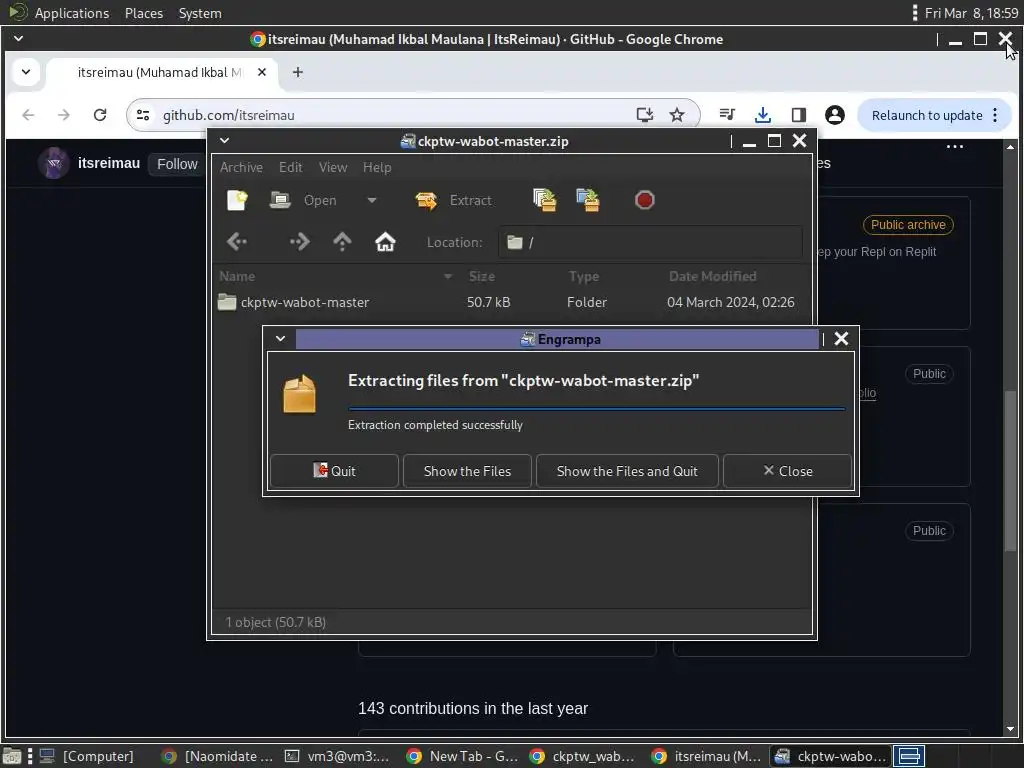This screenshot has height=768, width=1024.
Task: Switch to the vm3@vm3 terminal taskbar item
Action: point(337,756)
